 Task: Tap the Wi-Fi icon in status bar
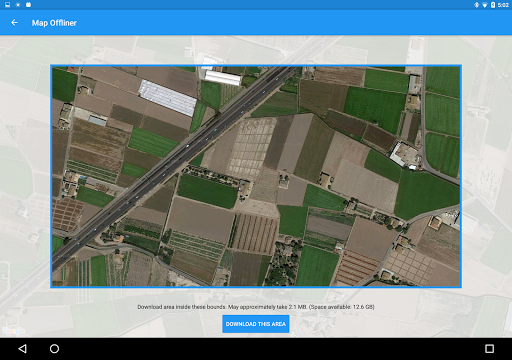[485, 5]
